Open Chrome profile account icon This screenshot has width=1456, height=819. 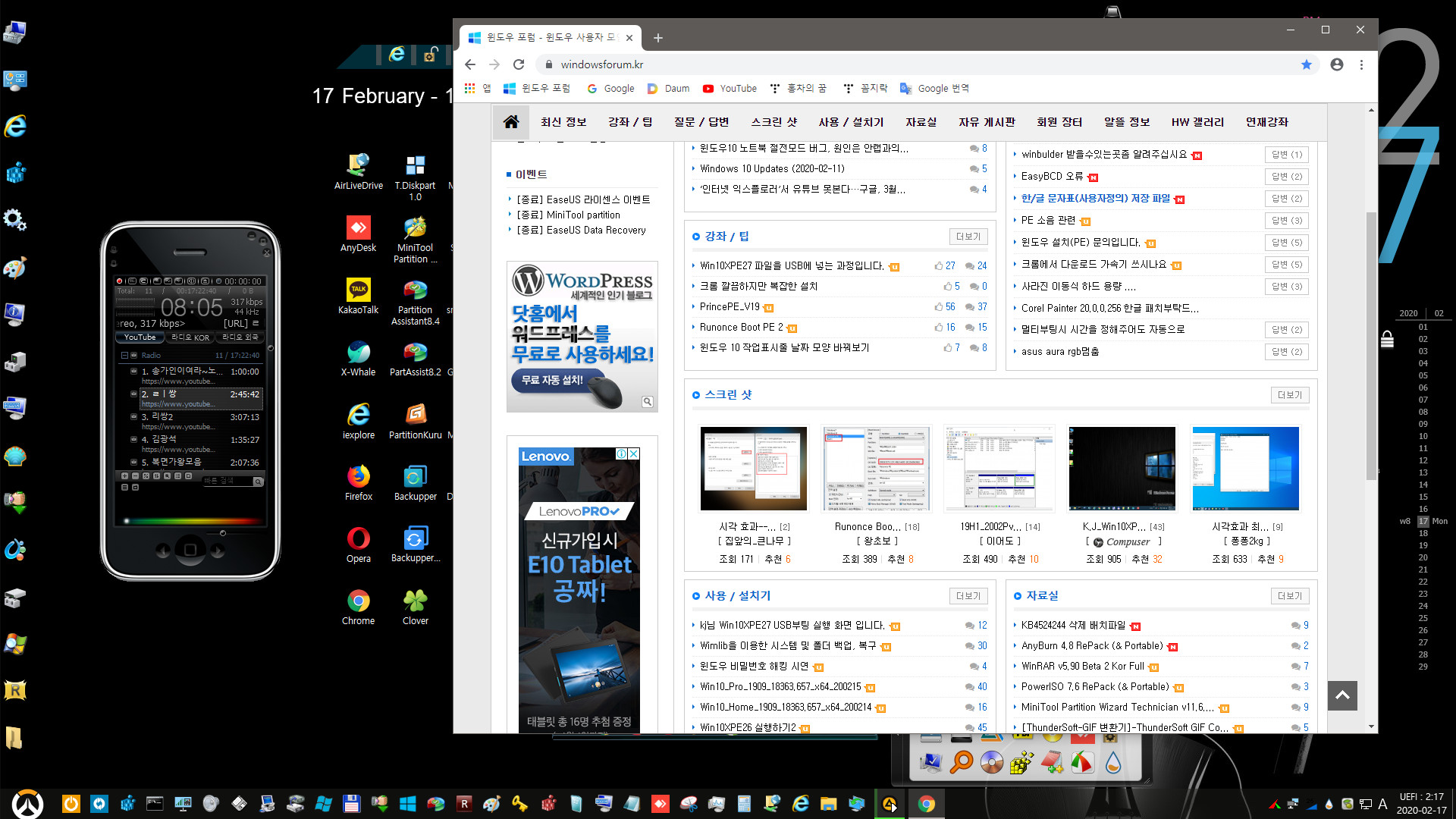(1337, 64)
